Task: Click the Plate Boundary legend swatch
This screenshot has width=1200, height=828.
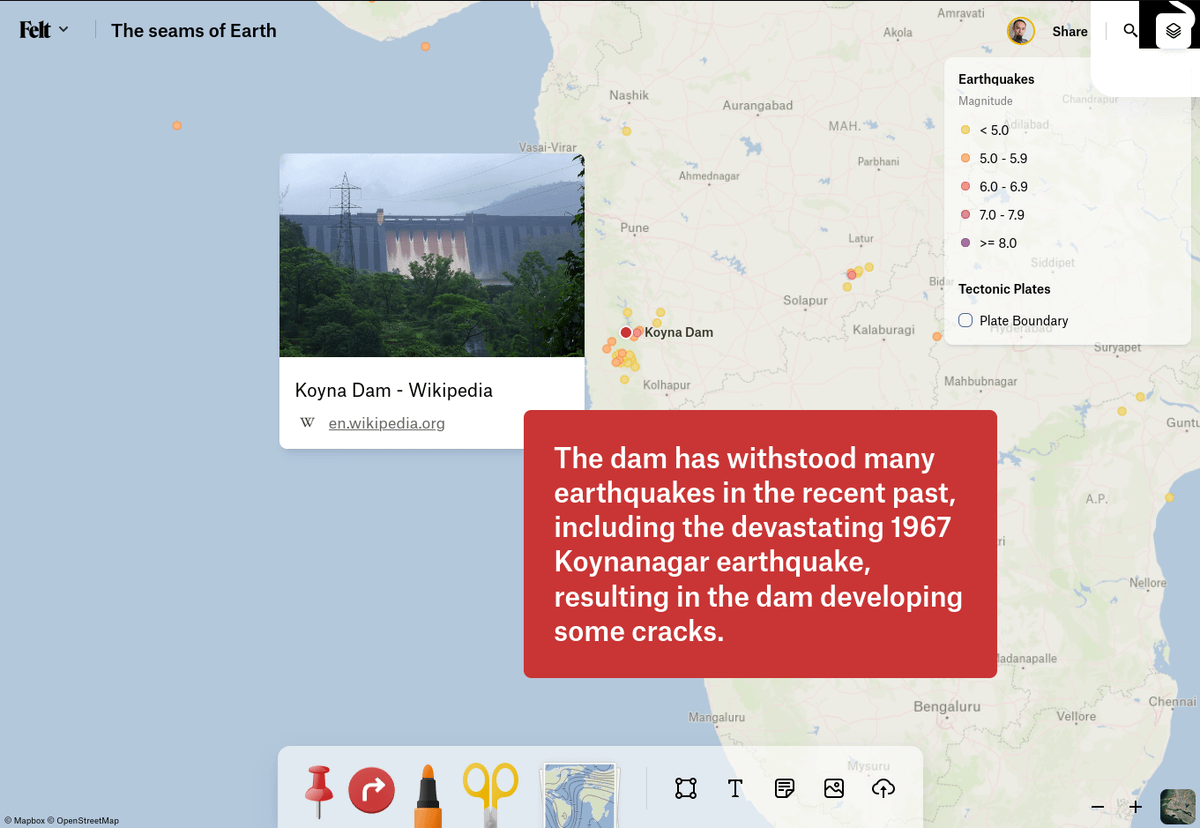Action: [x=966, y=321]
